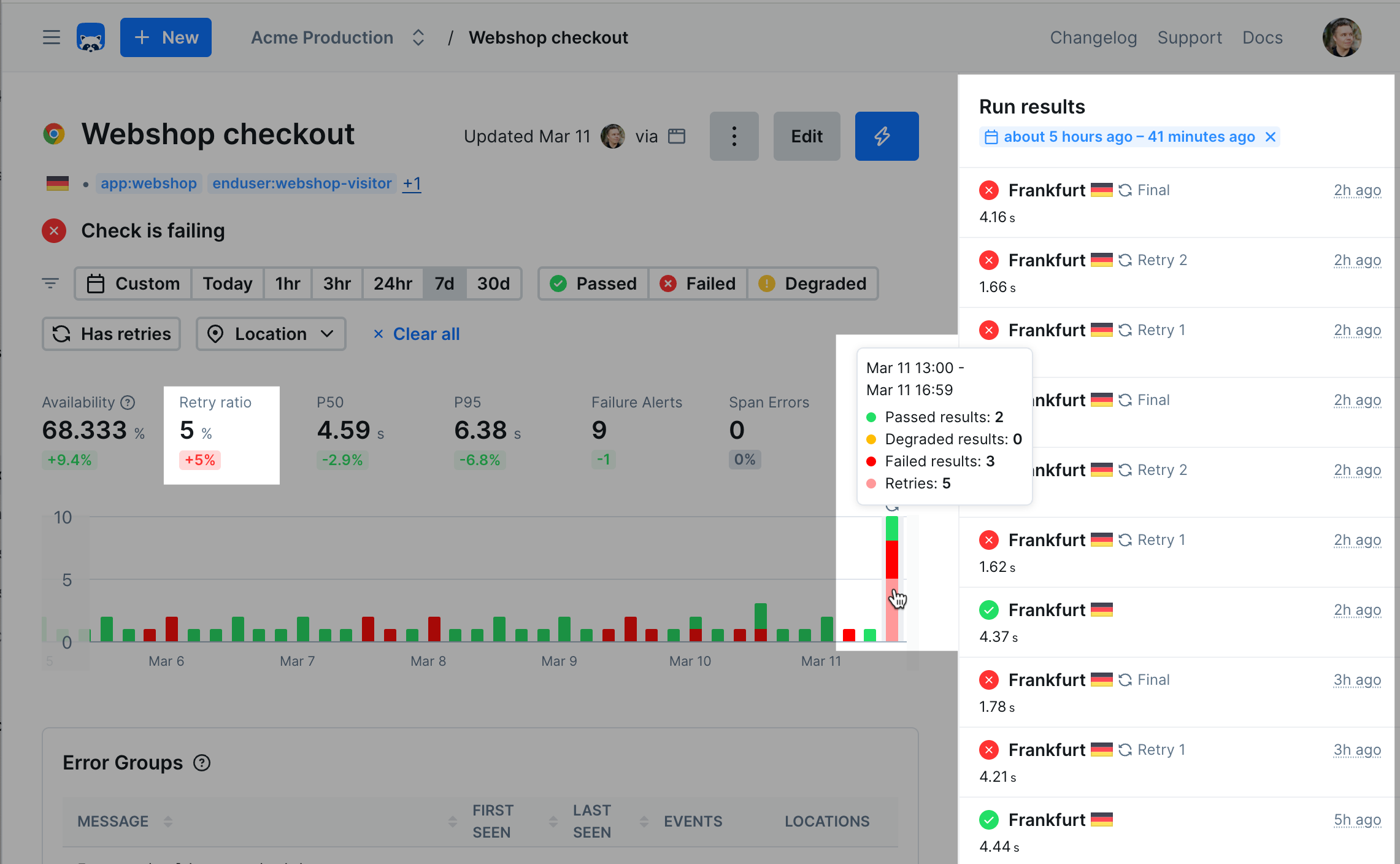Select the 24hr time range tab
Image resolution: width=1400 pixels, height=864 pixels.
coord(393,283)
